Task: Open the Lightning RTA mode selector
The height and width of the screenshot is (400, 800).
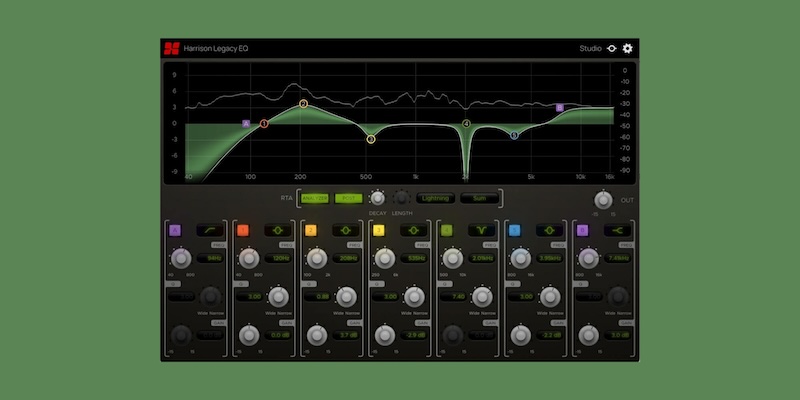Action: (435, 198)
